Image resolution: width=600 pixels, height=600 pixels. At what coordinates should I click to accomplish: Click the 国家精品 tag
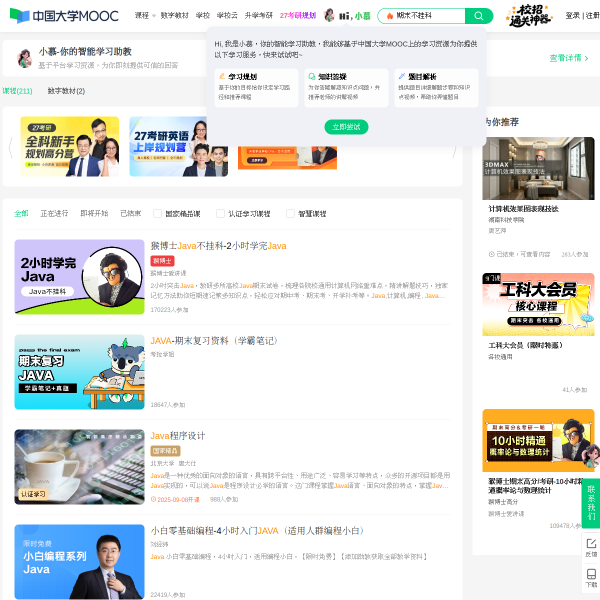(165, 451)
